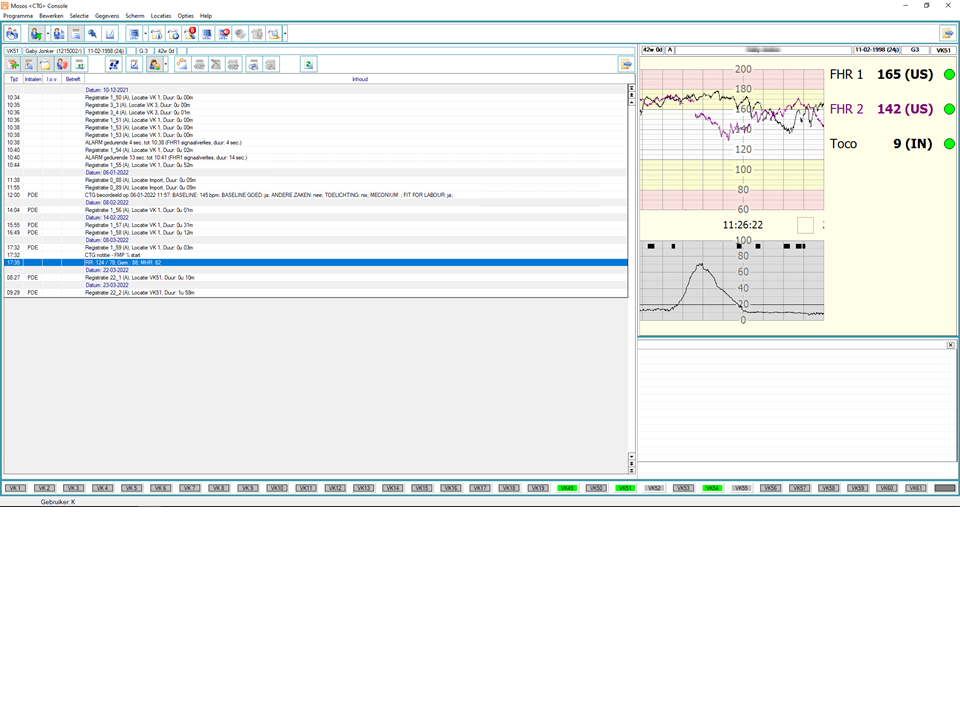
Task: Click the patient name field Gaby Jonker
Action: (53, 51)
